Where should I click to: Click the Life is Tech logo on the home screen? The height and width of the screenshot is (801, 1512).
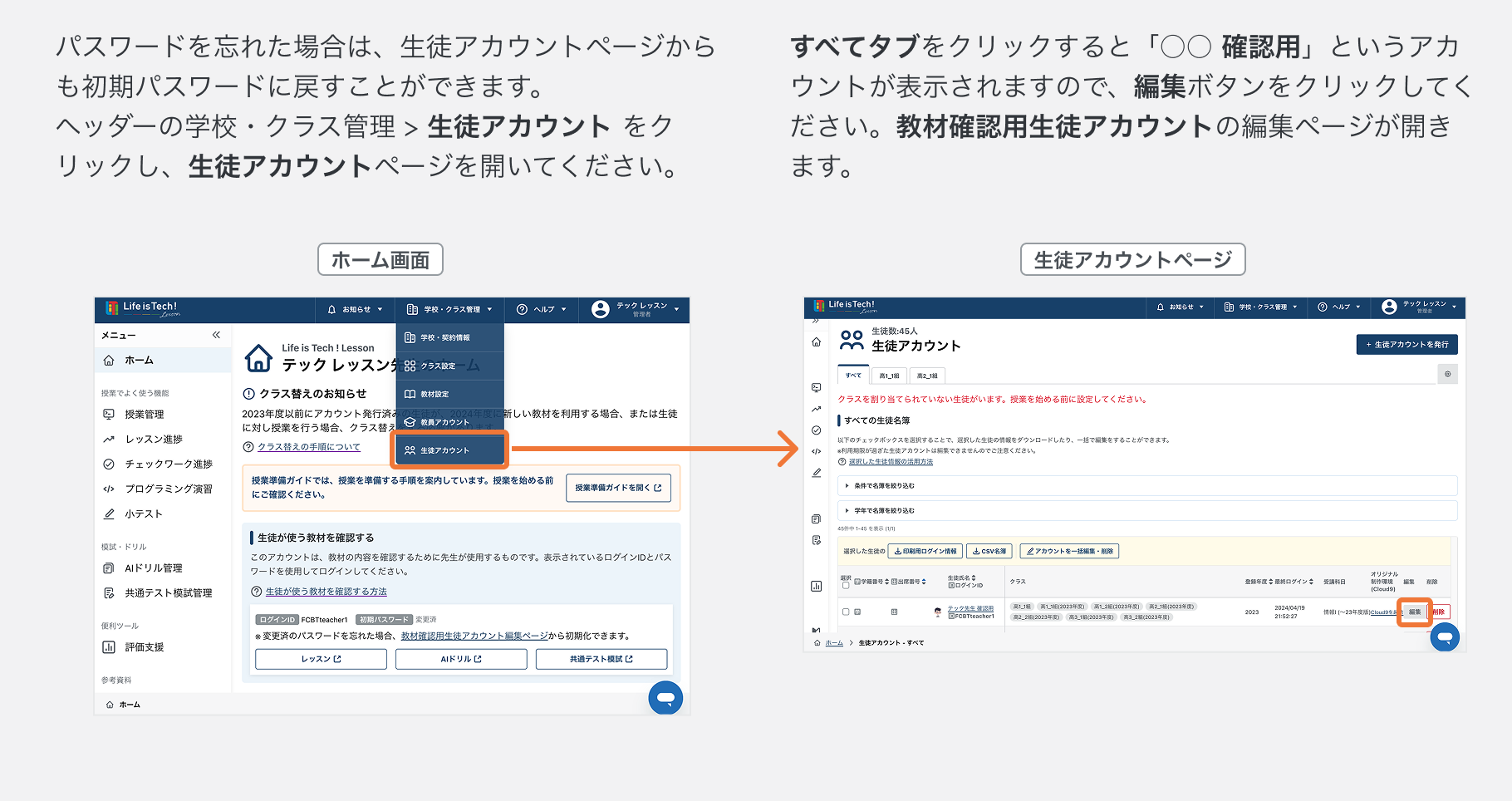(141, 309)
